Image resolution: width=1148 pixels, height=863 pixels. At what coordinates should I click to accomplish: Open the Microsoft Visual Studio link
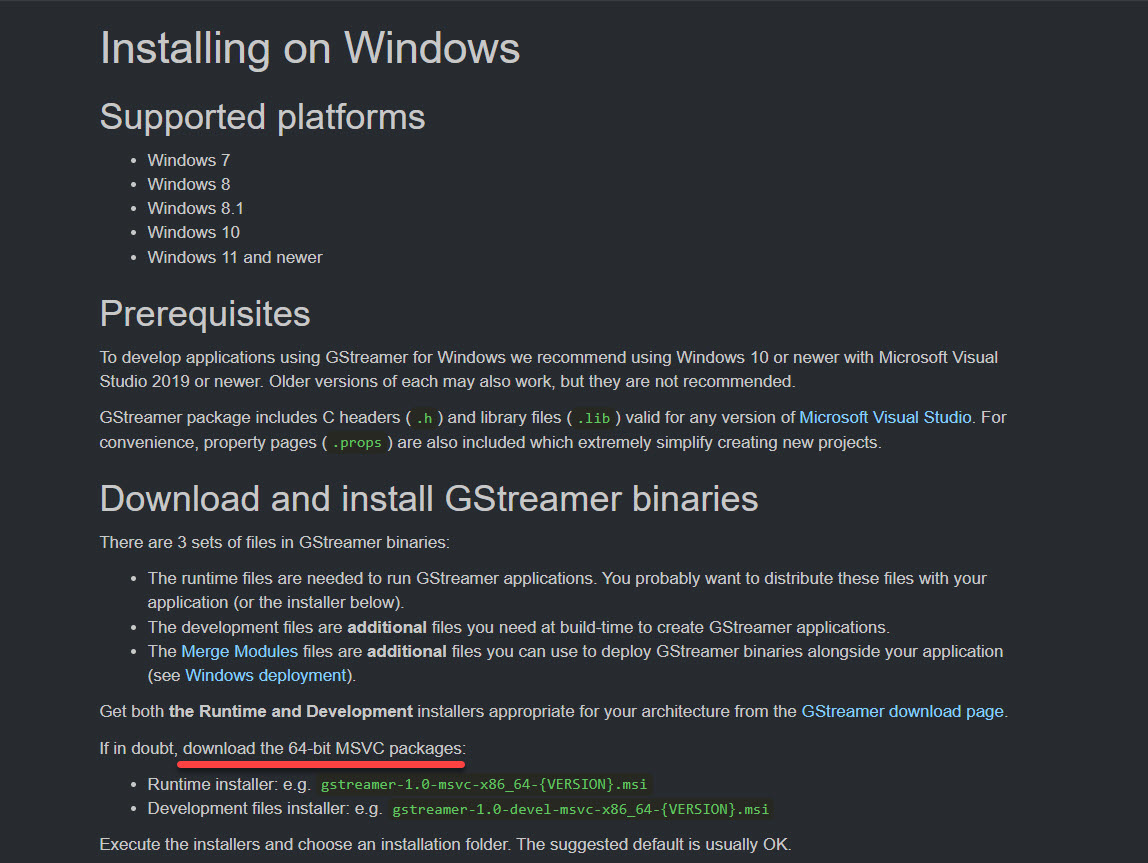pyautogui.click(x=885, y=417)
